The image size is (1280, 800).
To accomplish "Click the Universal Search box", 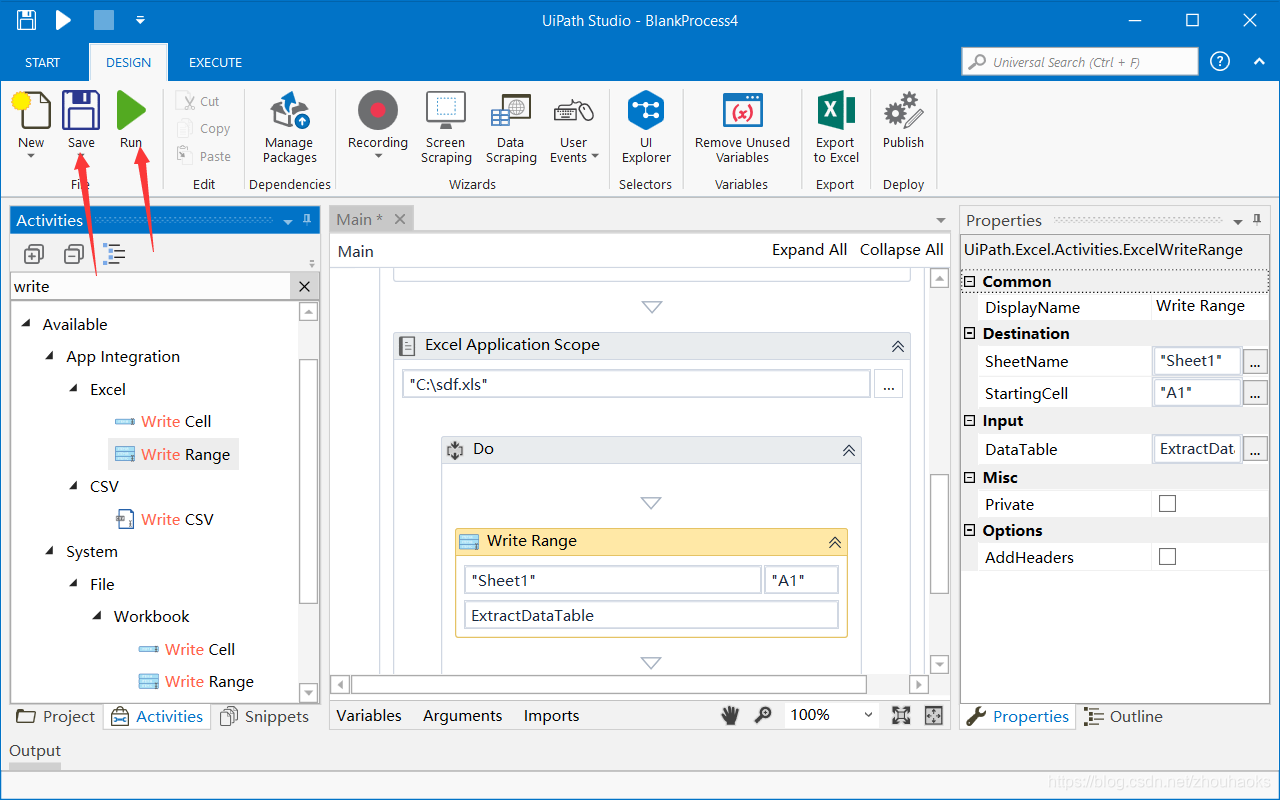I will point(1080,61).
